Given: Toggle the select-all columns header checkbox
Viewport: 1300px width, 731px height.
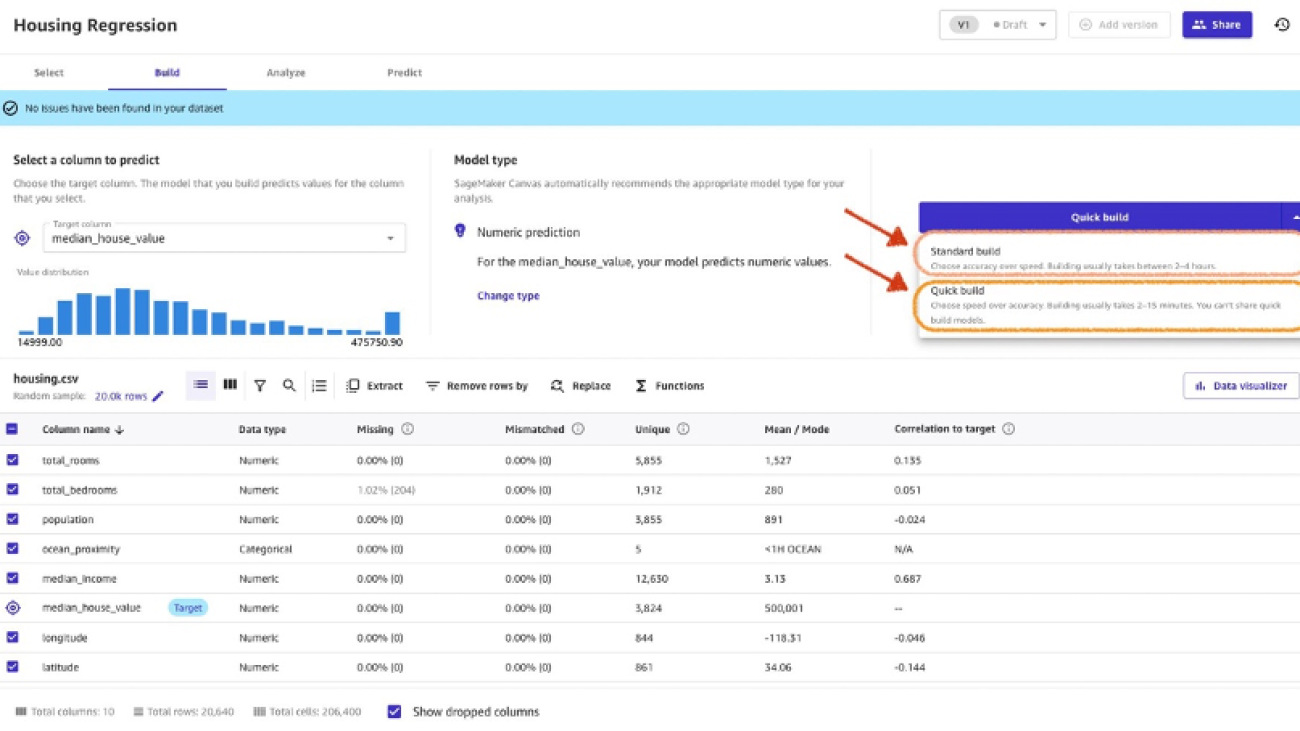Looking at the screenshot, I should pyautogui.click(x=12, y=429).
